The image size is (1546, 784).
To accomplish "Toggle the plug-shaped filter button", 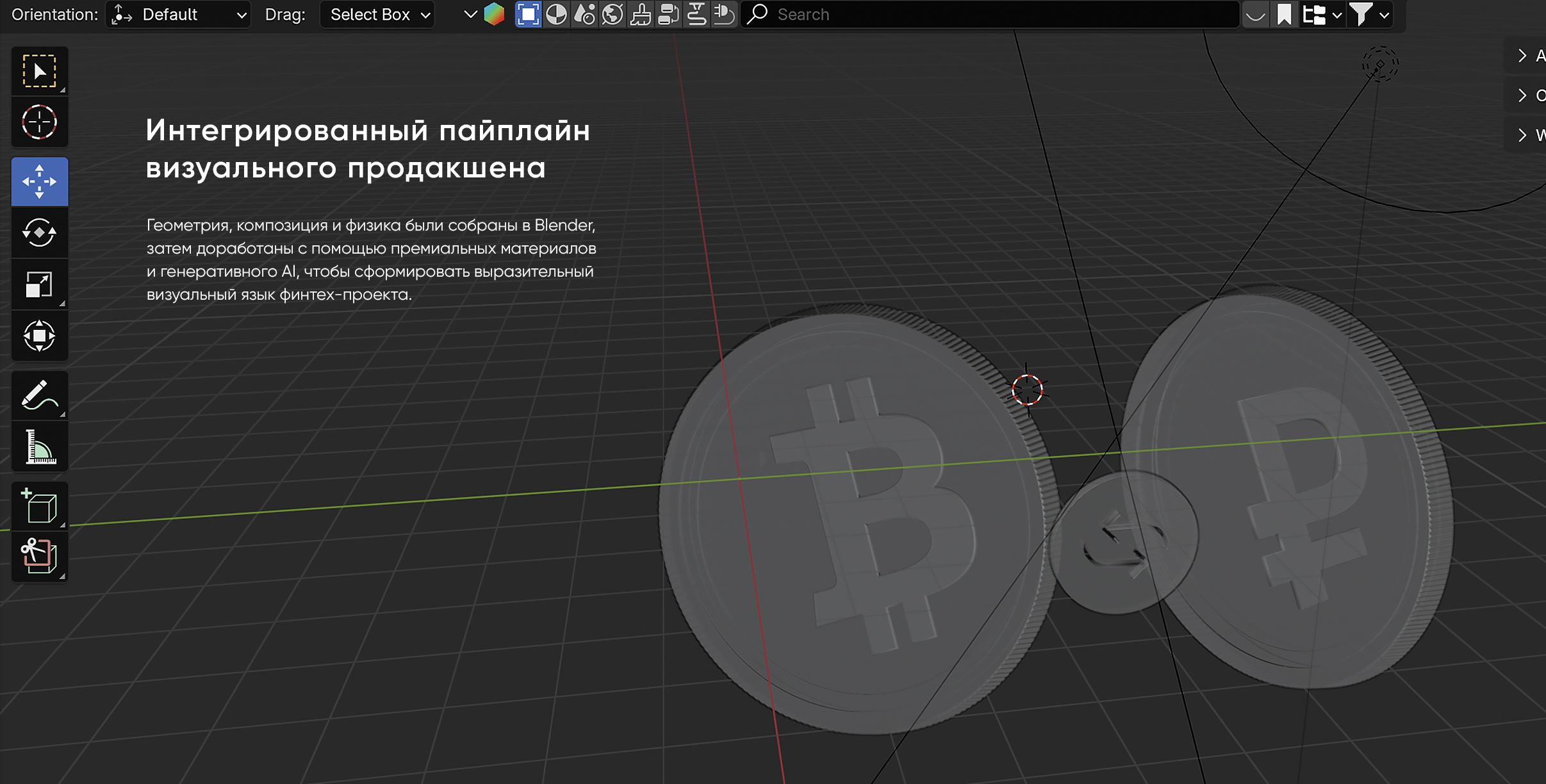I will (x=724, y=14).
